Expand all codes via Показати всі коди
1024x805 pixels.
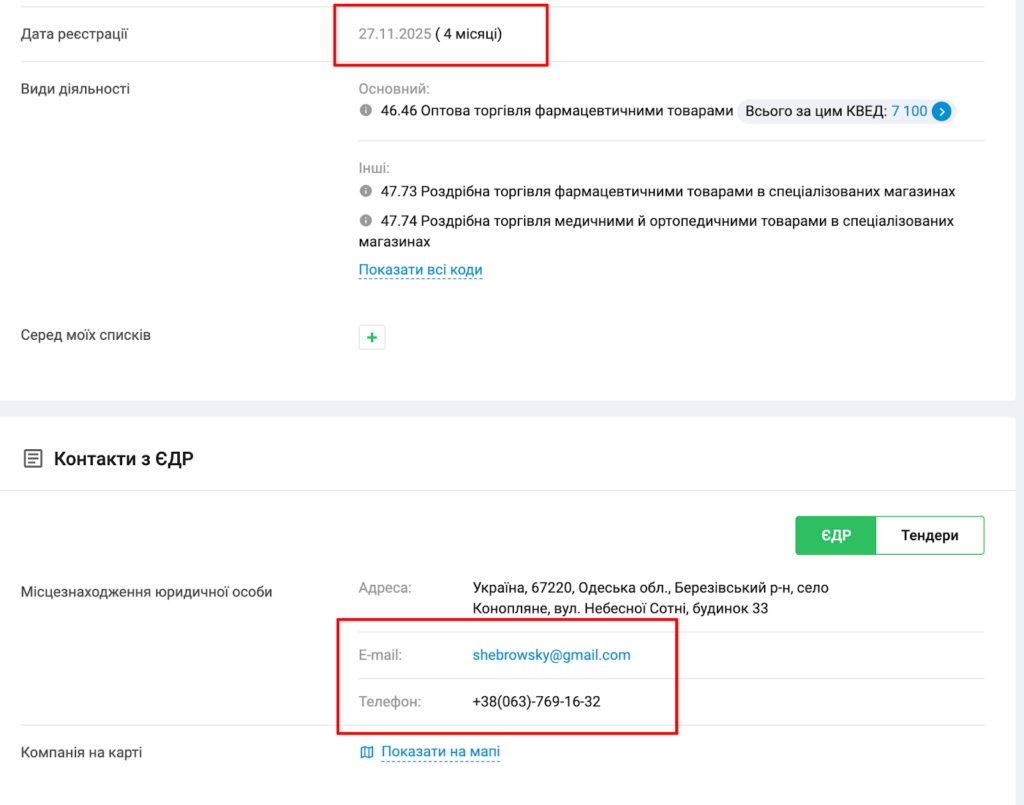click(420, 270)
